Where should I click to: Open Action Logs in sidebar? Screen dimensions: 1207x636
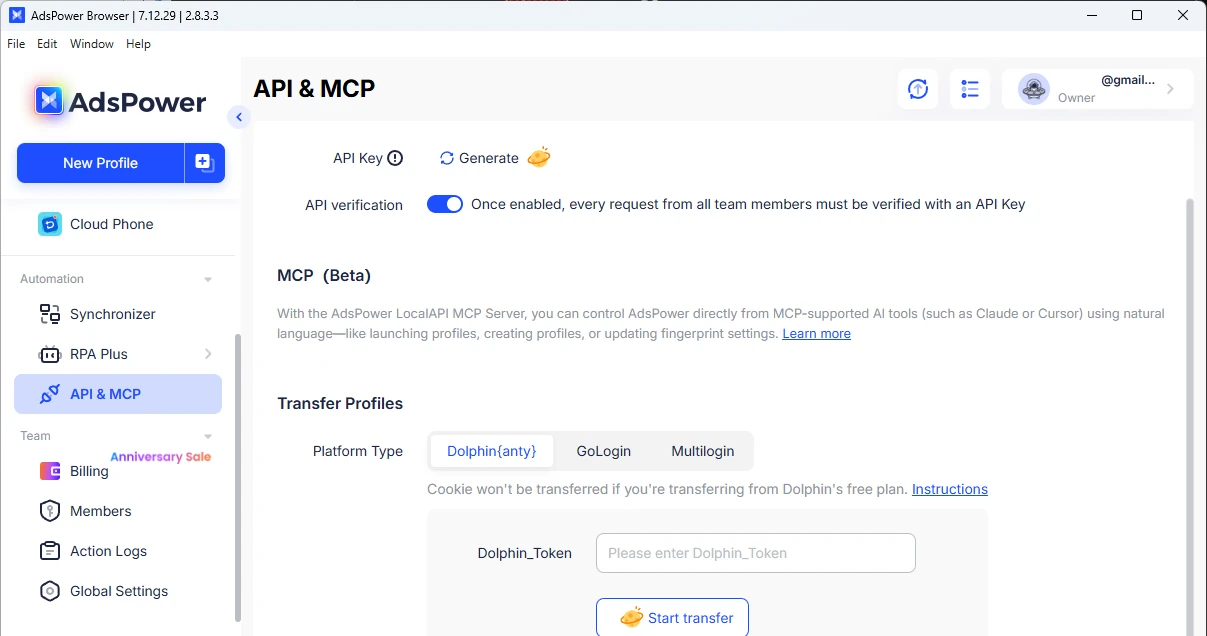[108, 551]
